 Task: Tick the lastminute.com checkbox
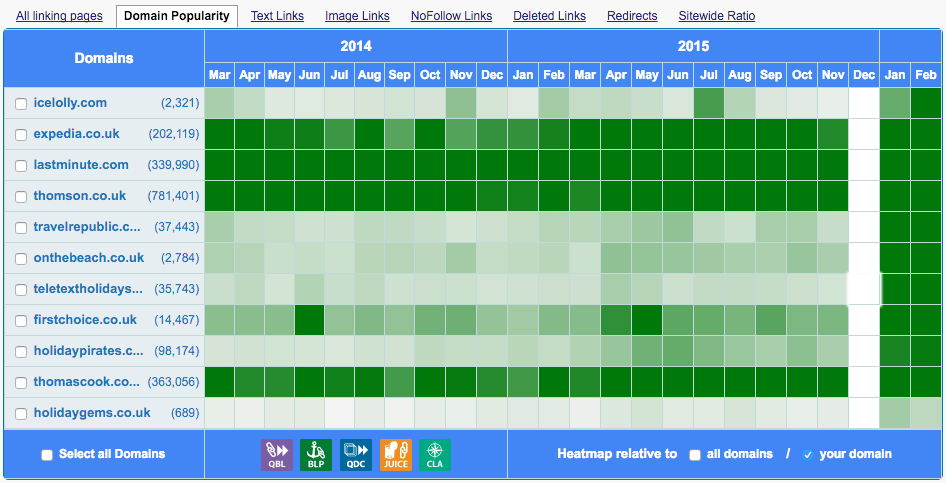click(x=21, y=166)
